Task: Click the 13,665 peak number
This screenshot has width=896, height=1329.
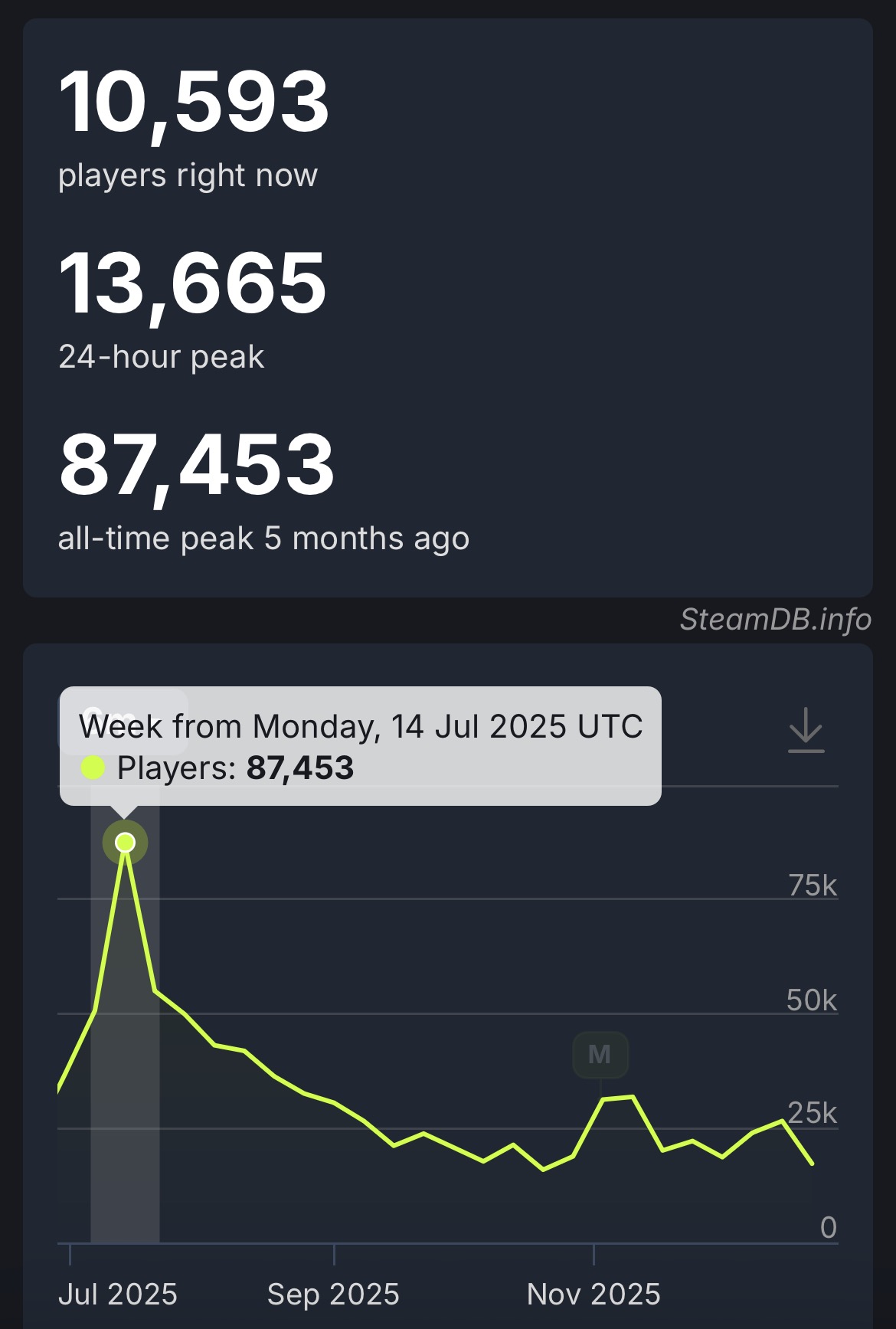Action: coord(192,283)
